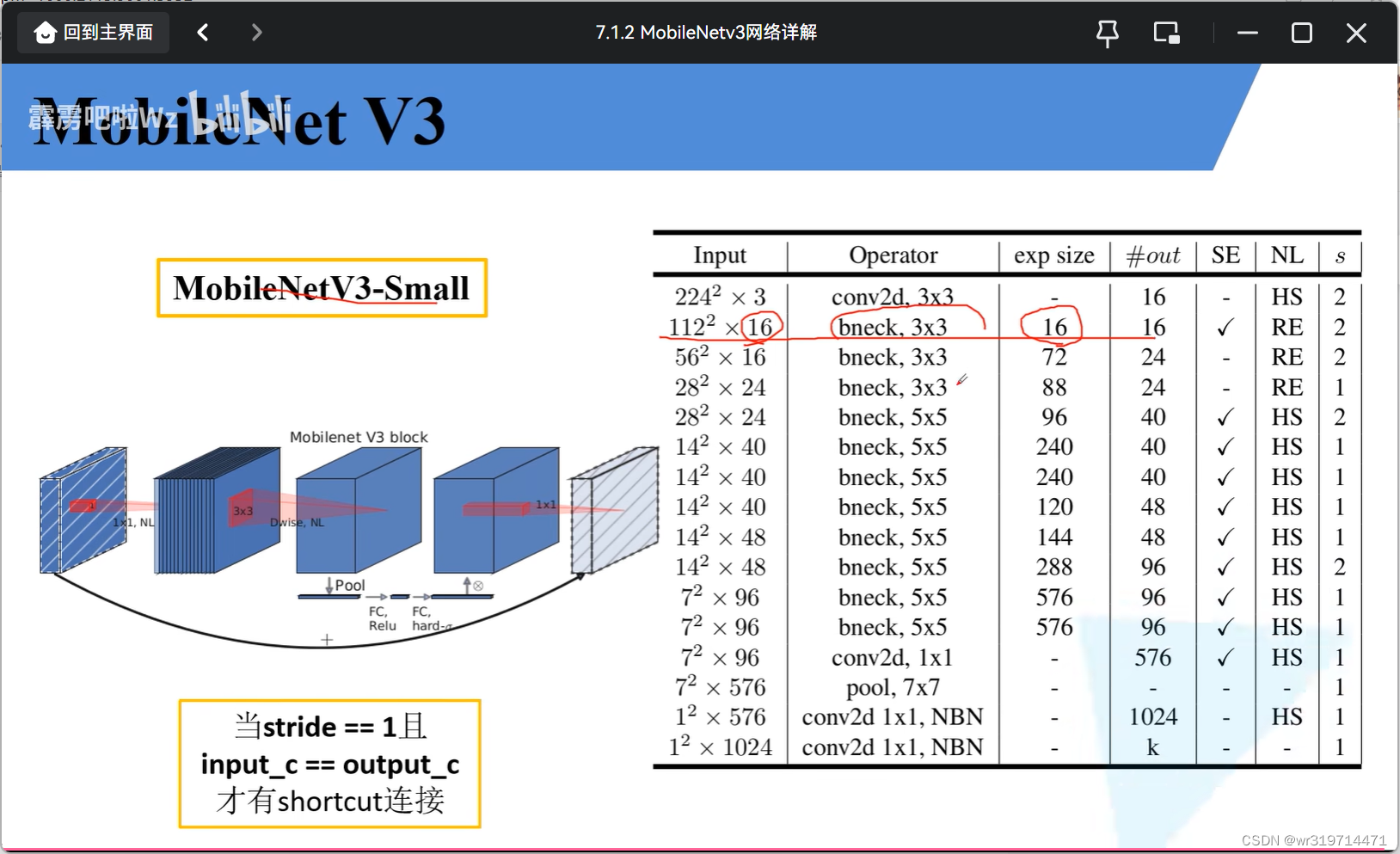Click the Input column header
The width and height of the screenshot is (1400, 854).
pyautogui.click(x=720, y=255)
